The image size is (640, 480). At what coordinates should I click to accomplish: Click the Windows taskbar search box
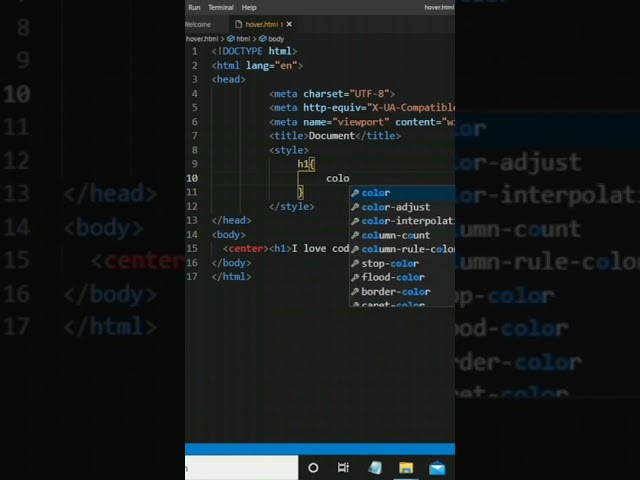[x=242, y=468]
